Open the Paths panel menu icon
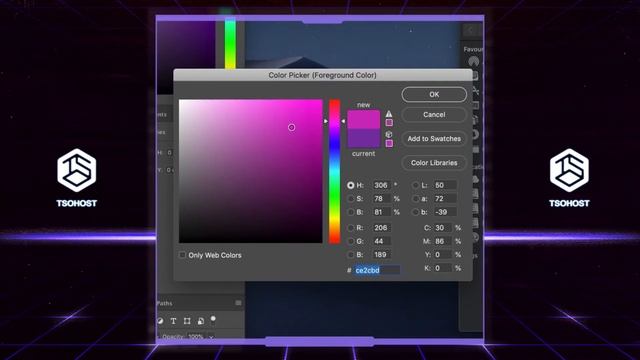The width and height of the screenshot is (640, 360). point(238,303)
